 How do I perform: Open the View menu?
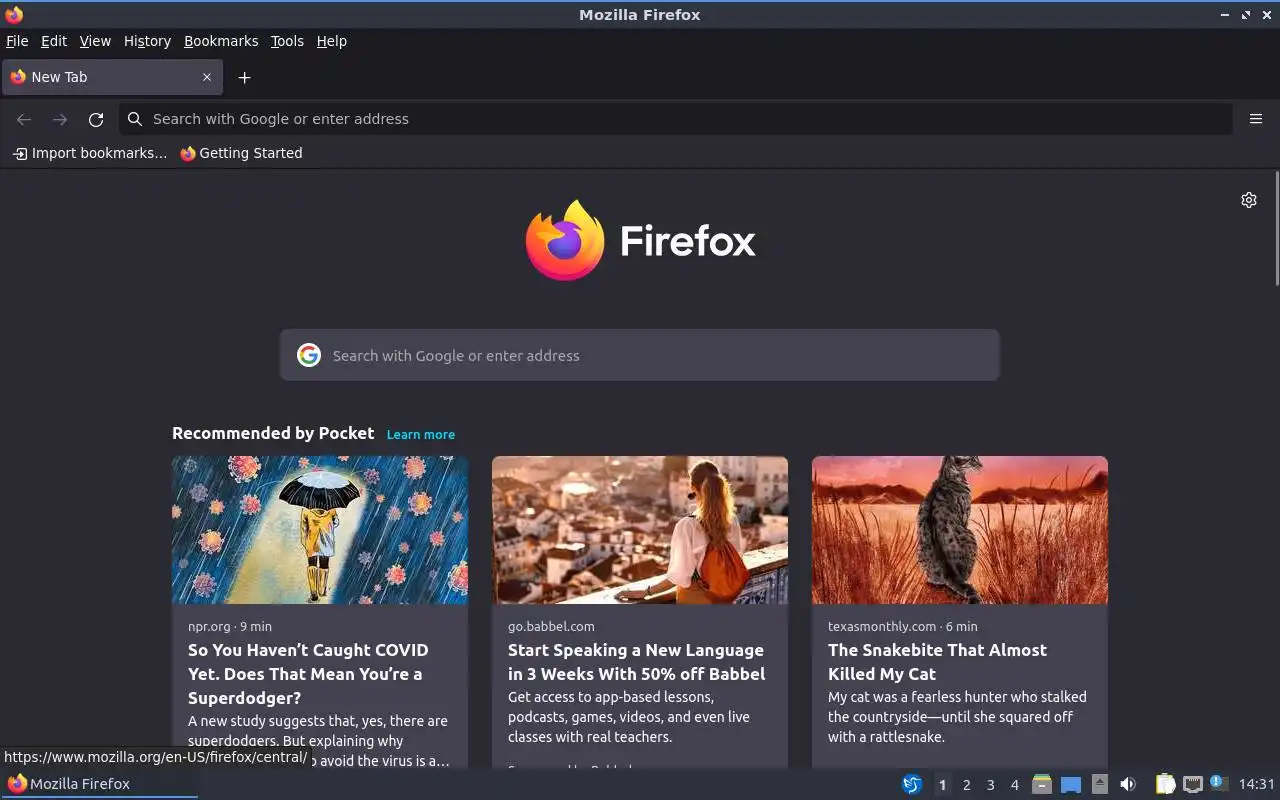coord(95,41)
